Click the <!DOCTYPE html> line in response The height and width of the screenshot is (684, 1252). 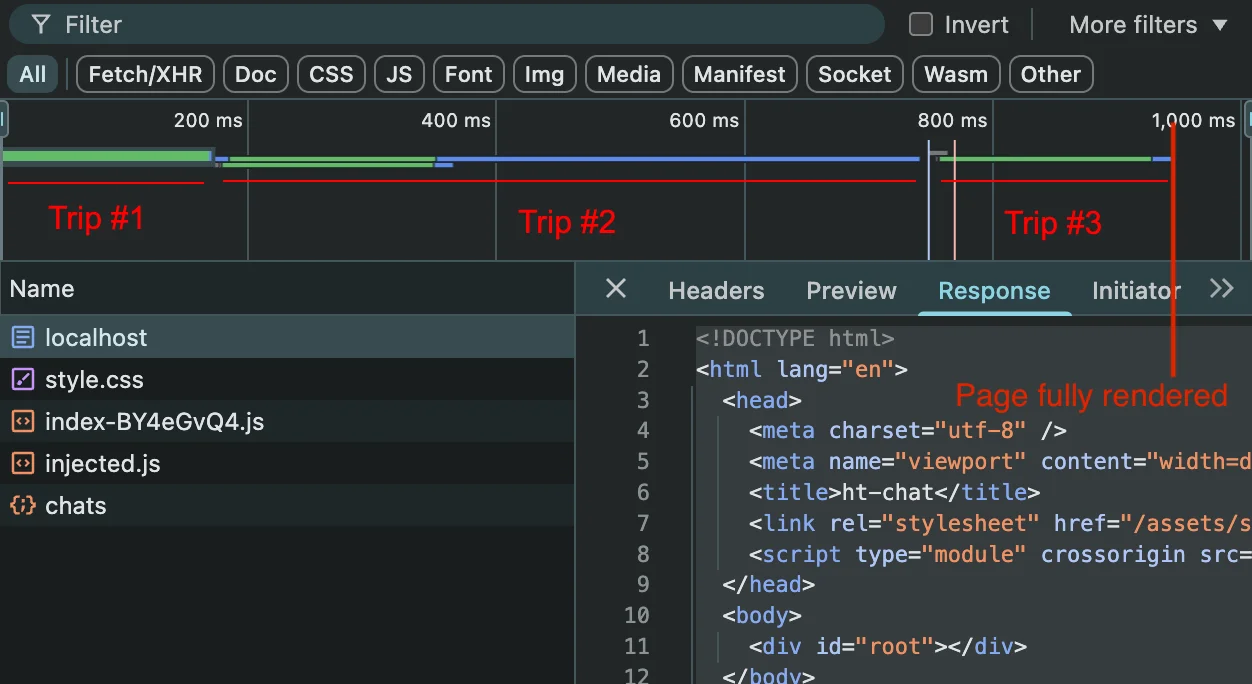[795, 338]
